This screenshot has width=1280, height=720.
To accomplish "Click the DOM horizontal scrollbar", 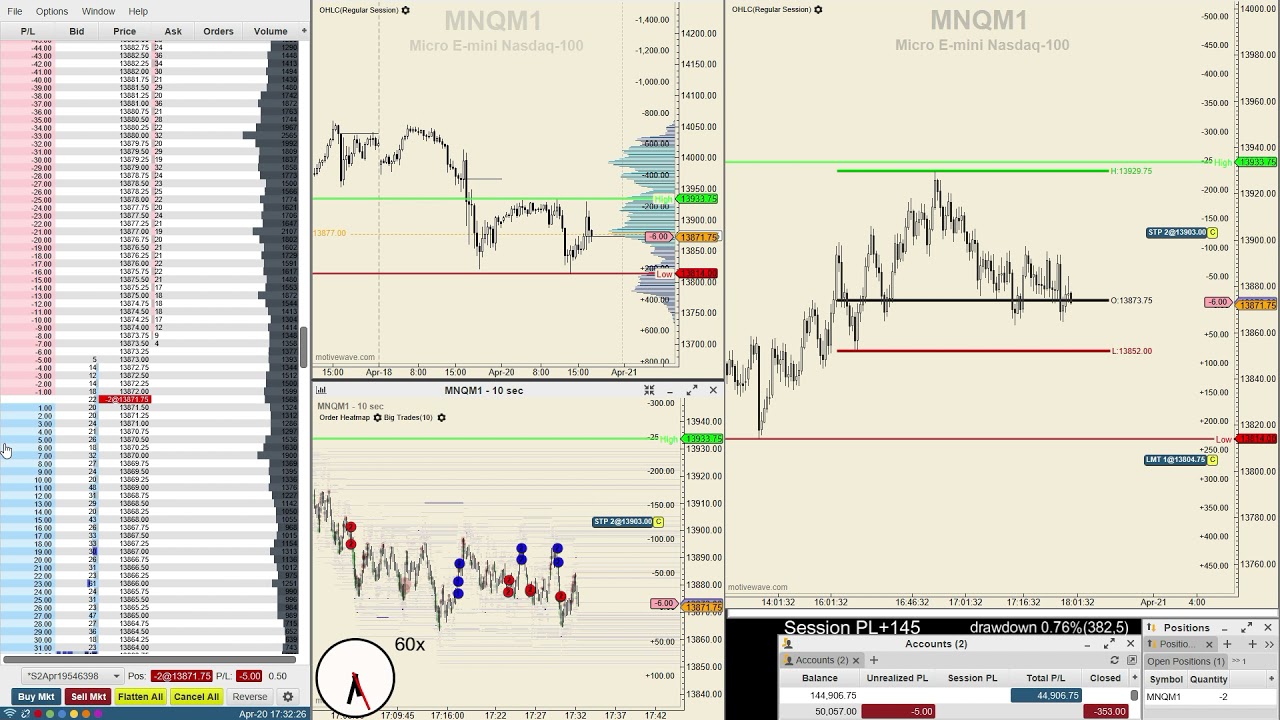I will point(148,659).
